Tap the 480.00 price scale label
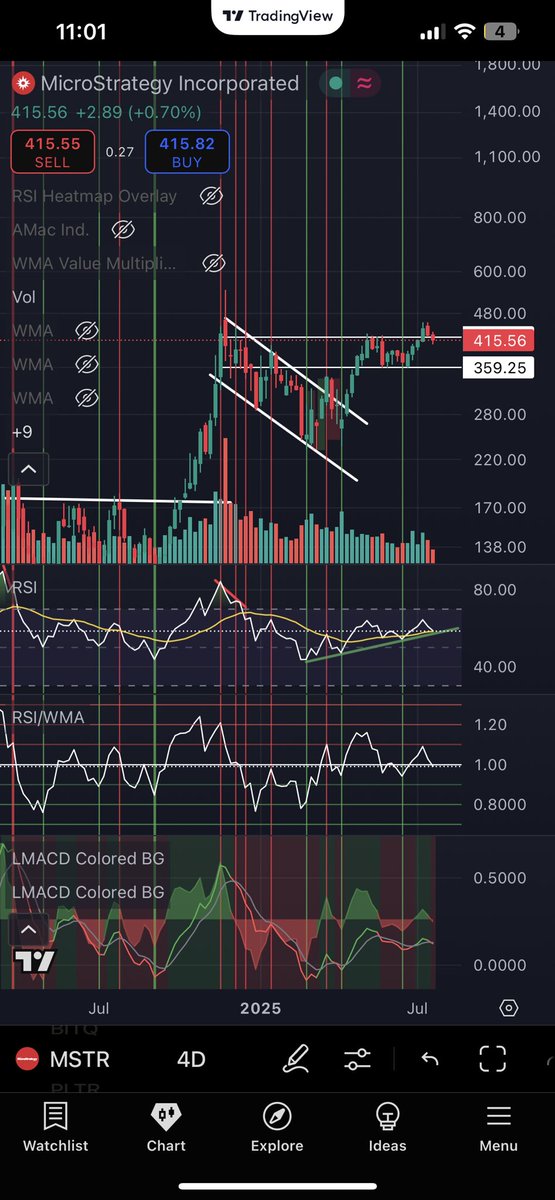 501,313
